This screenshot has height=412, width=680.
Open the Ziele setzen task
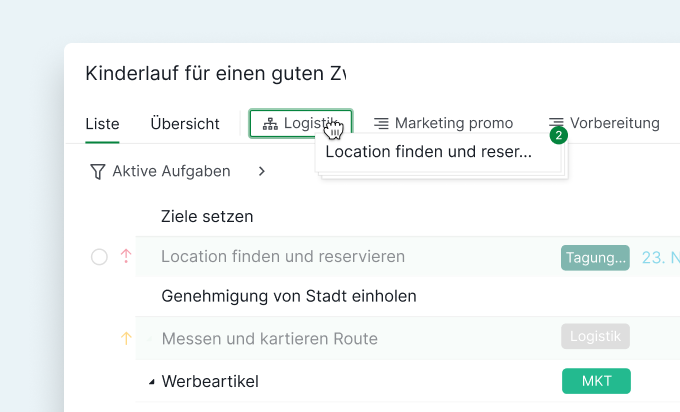tap(207, 216)
